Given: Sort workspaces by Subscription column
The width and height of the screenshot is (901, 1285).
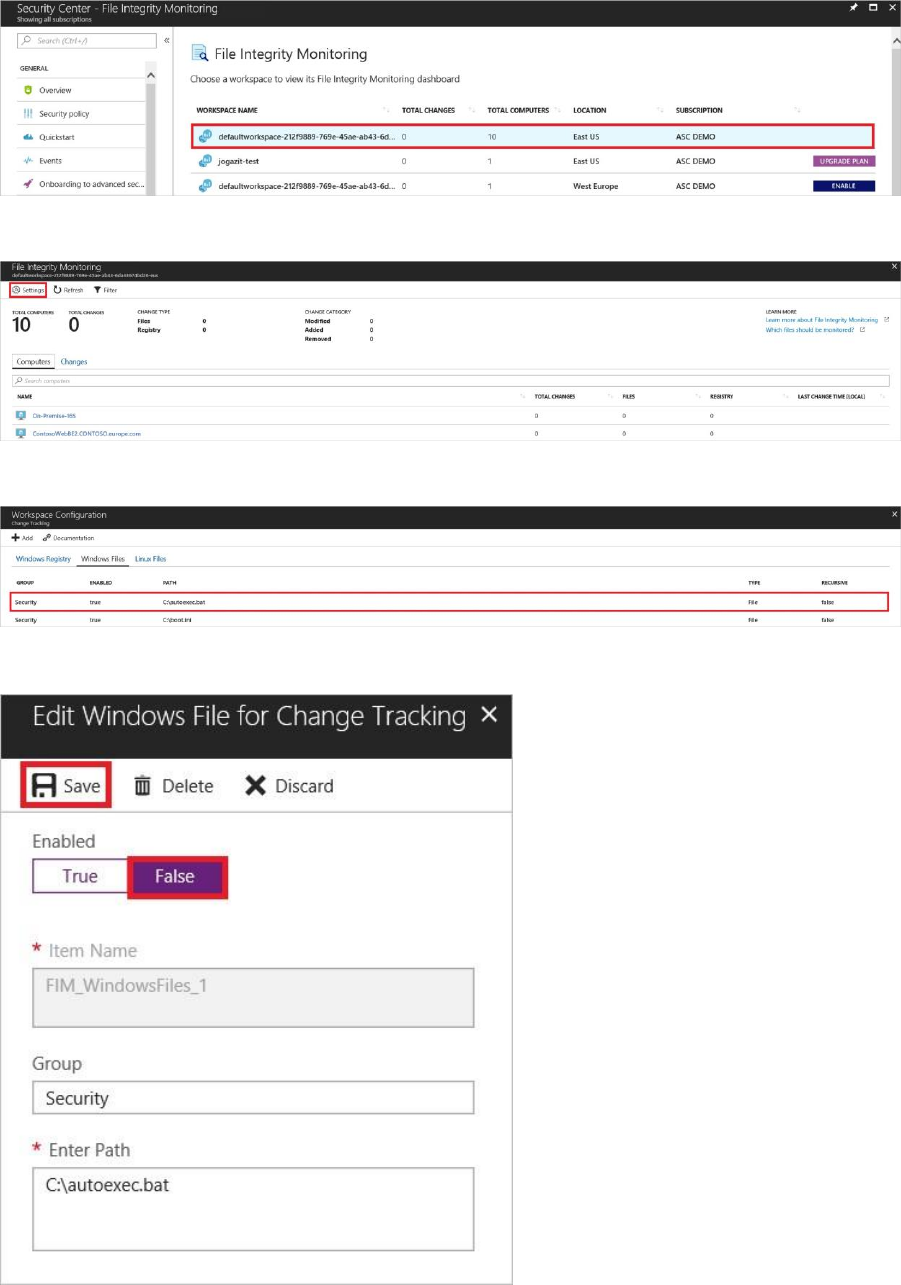Looking at the screenshot, I should coord(699,110).
